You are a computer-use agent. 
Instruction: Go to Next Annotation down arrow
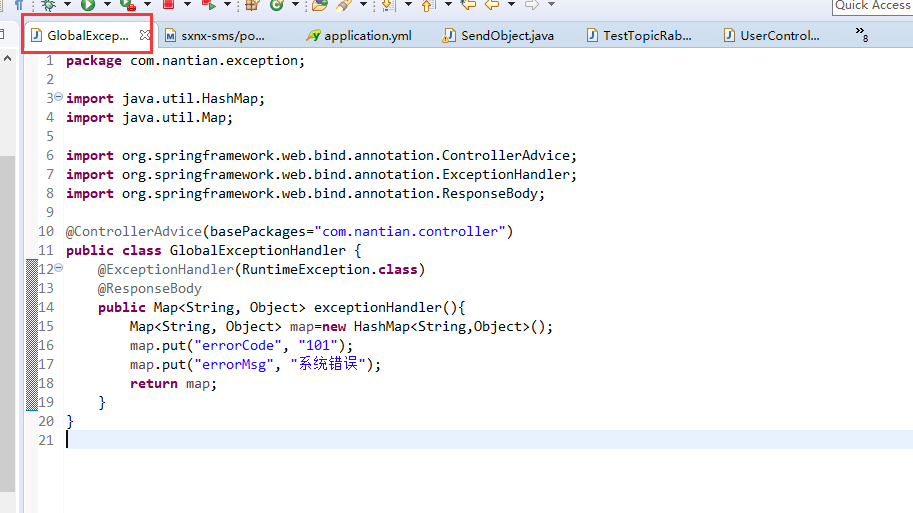(x=388, y=5)
